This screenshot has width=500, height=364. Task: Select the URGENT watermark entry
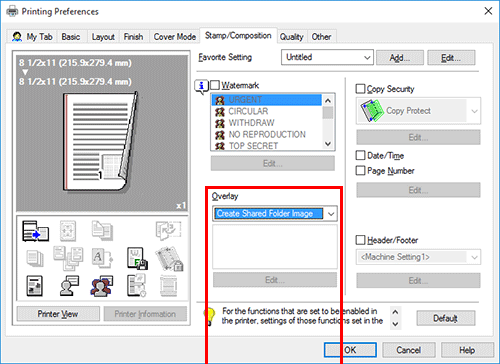267,100
